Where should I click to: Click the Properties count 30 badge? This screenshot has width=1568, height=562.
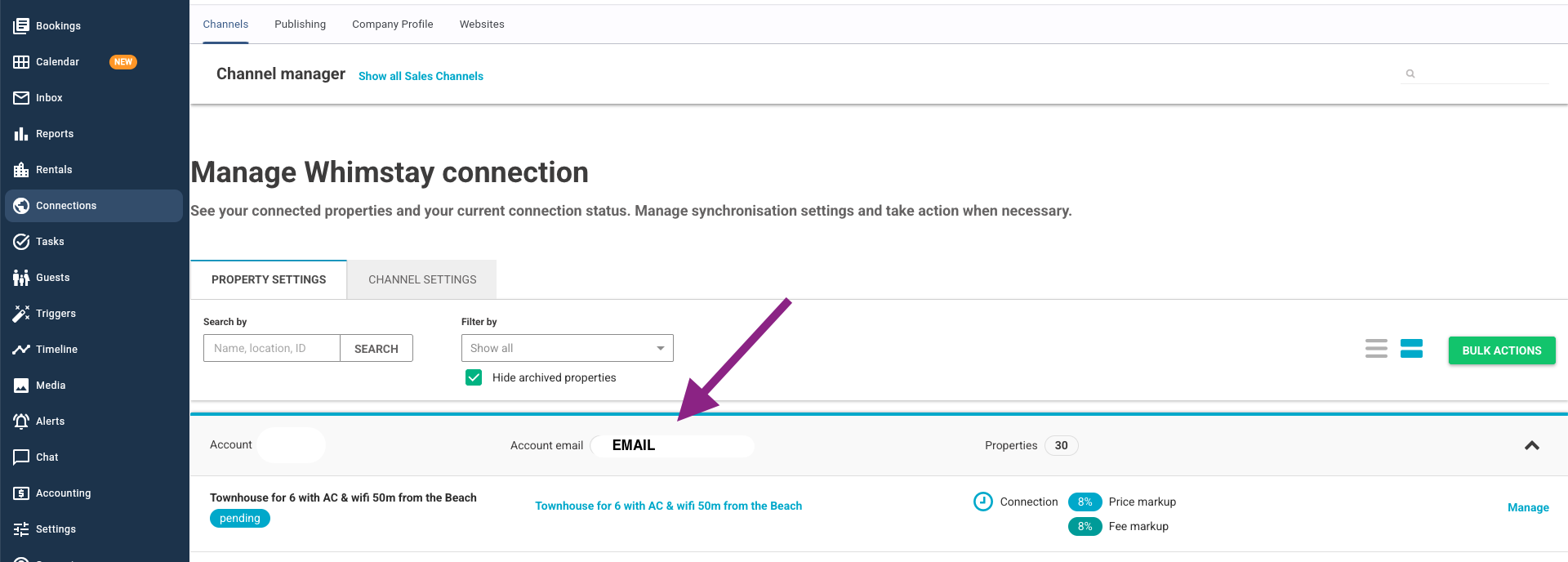1061,445
